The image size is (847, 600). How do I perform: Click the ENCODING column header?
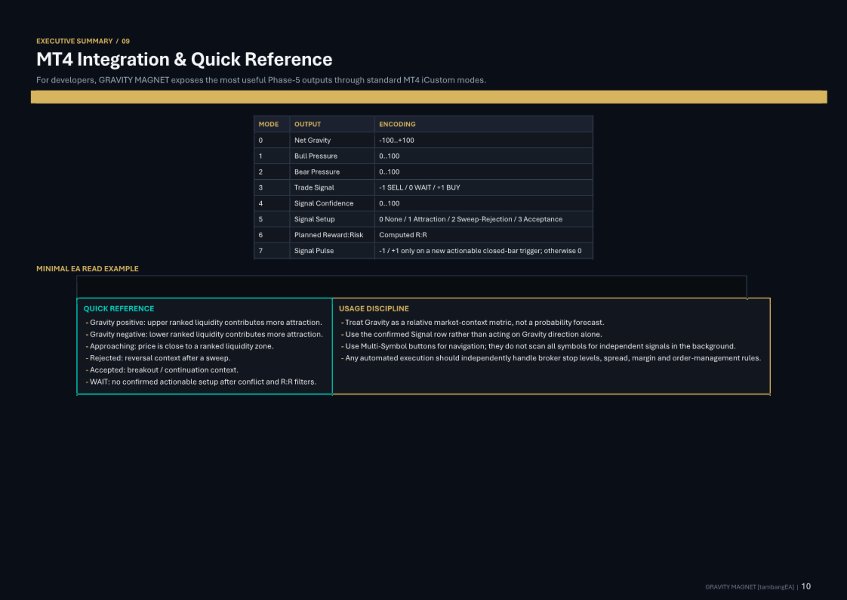(x=397, y=124)
